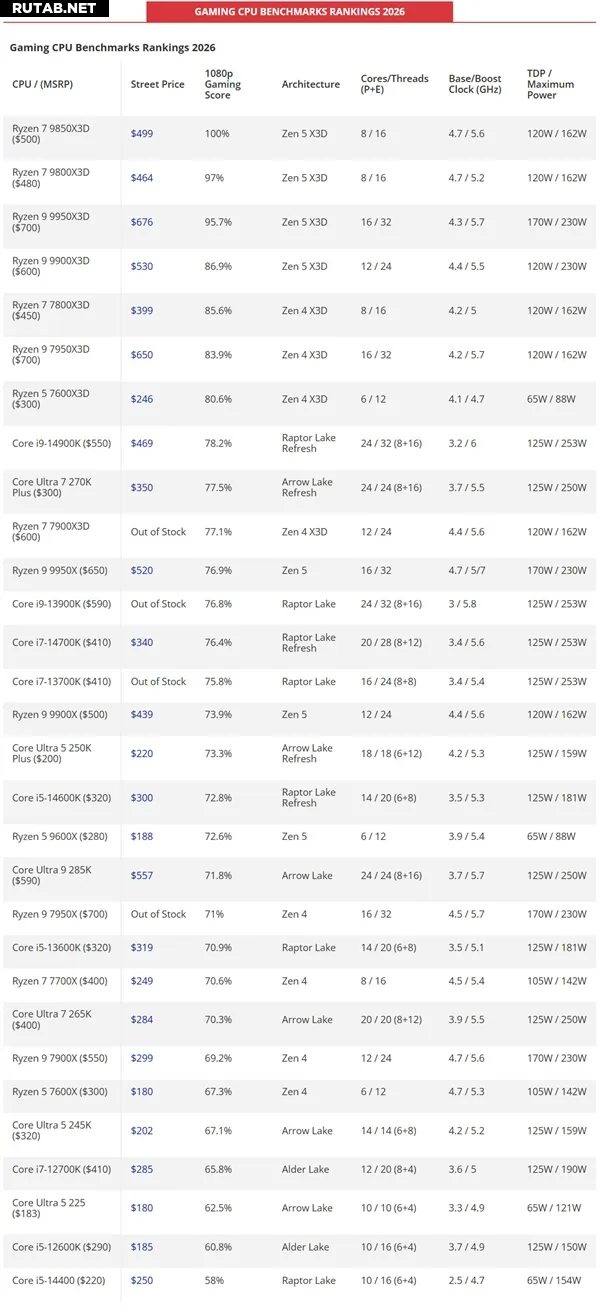Image resolution: width=600 pixels, height=1312 pixels.
Task: Click the $220 price for Core Ultra 5 250K Plus
Action: 141,753
